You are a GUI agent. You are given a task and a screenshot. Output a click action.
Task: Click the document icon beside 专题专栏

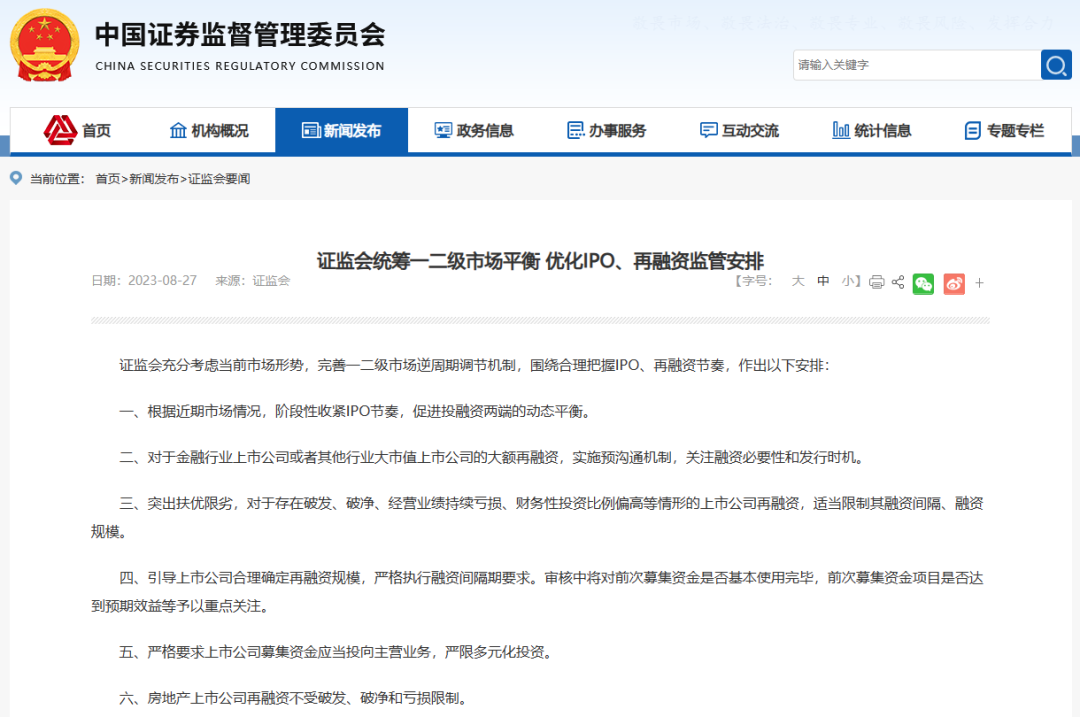[973, 130]
